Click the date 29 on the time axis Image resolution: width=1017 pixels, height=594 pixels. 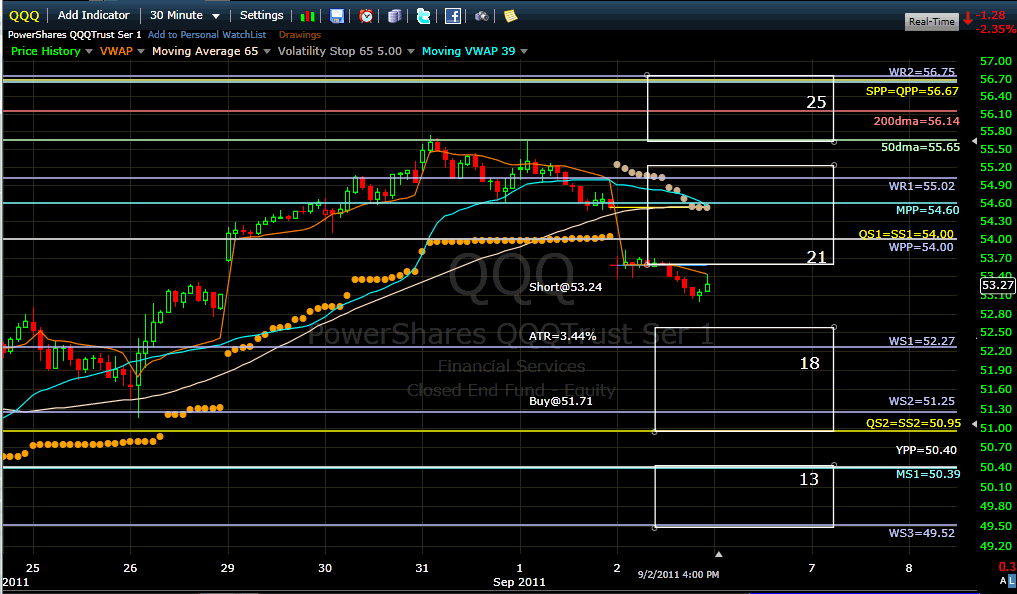(x=227, y=568)
